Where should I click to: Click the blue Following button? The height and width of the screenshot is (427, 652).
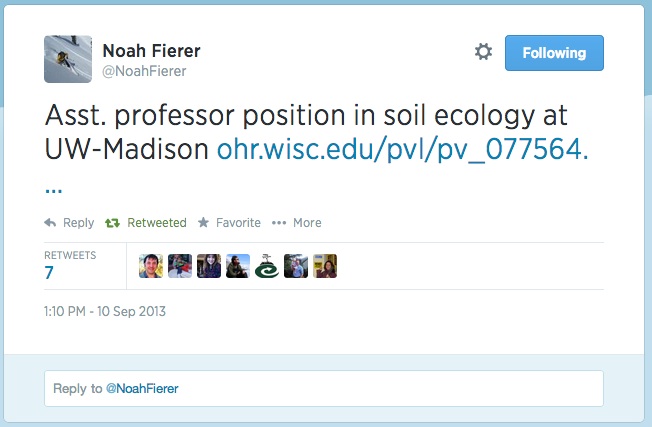(554, 53)
